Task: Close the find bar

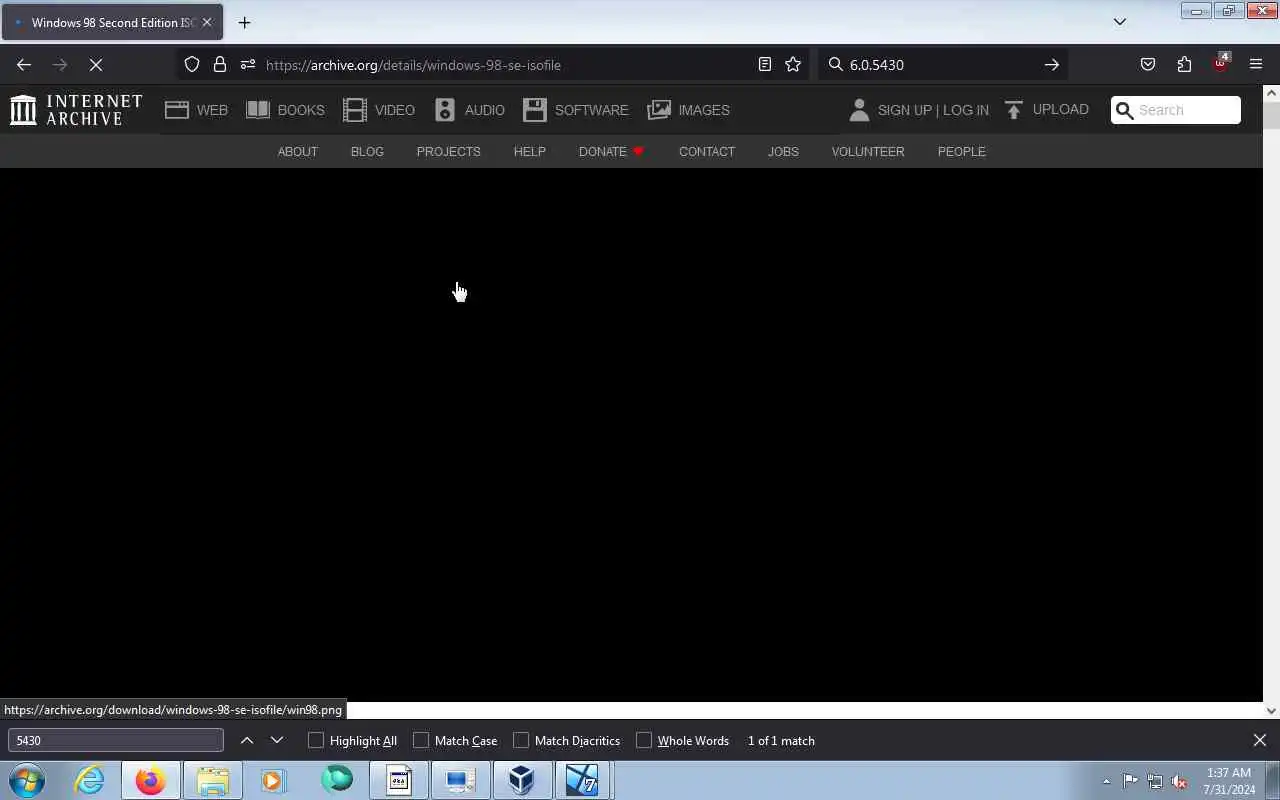Action: point(1260,740)
